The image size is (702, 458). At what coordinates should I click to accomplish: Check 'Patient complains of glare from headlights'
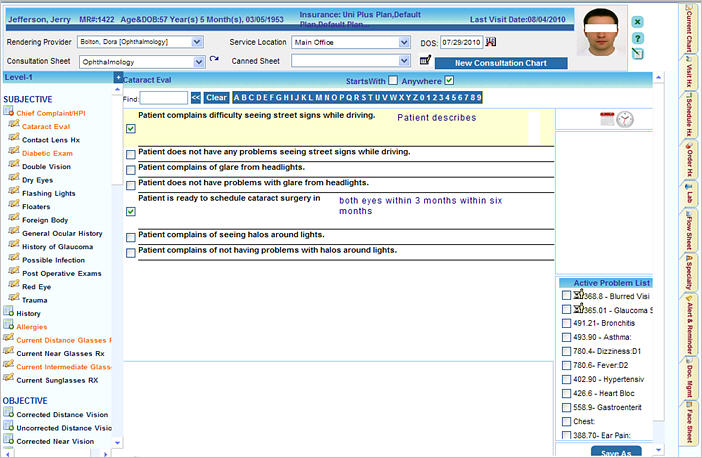pyautogui.click(x=132, y=170)
